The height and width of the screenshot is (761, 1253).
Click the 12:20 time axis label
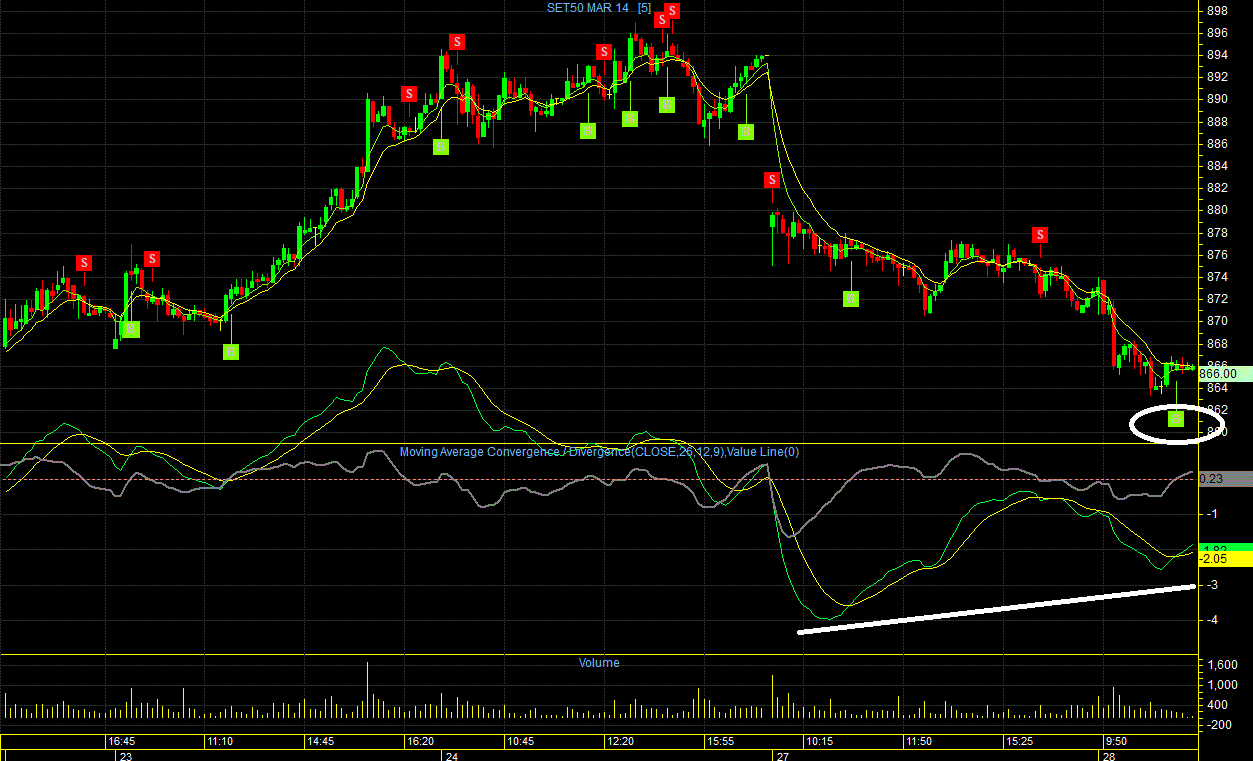click(x=620, y=742)
